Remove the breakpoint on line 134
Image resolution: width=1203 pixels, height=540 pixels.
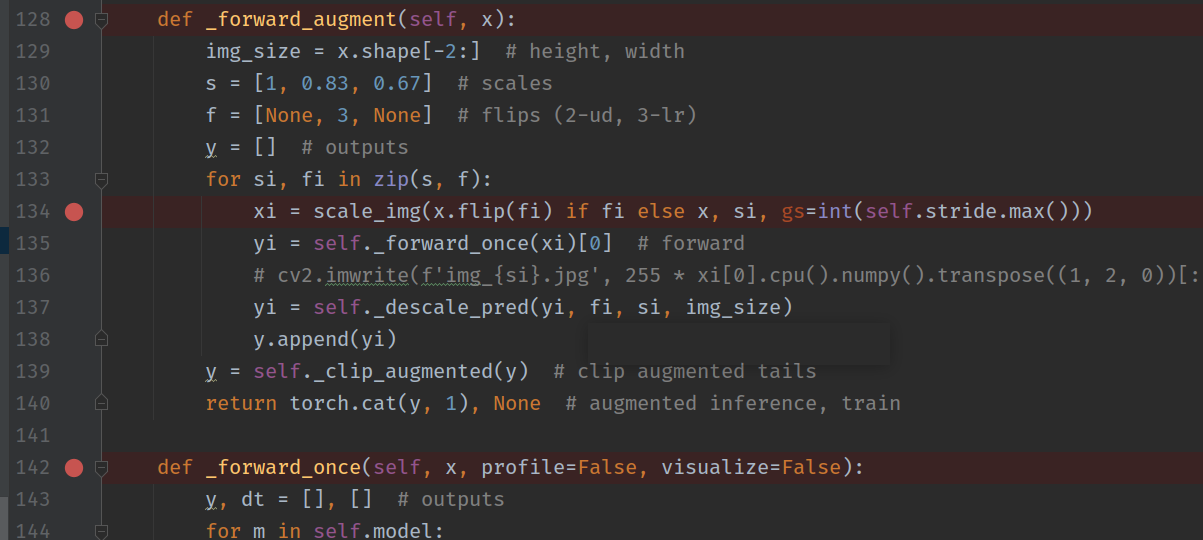73,211
